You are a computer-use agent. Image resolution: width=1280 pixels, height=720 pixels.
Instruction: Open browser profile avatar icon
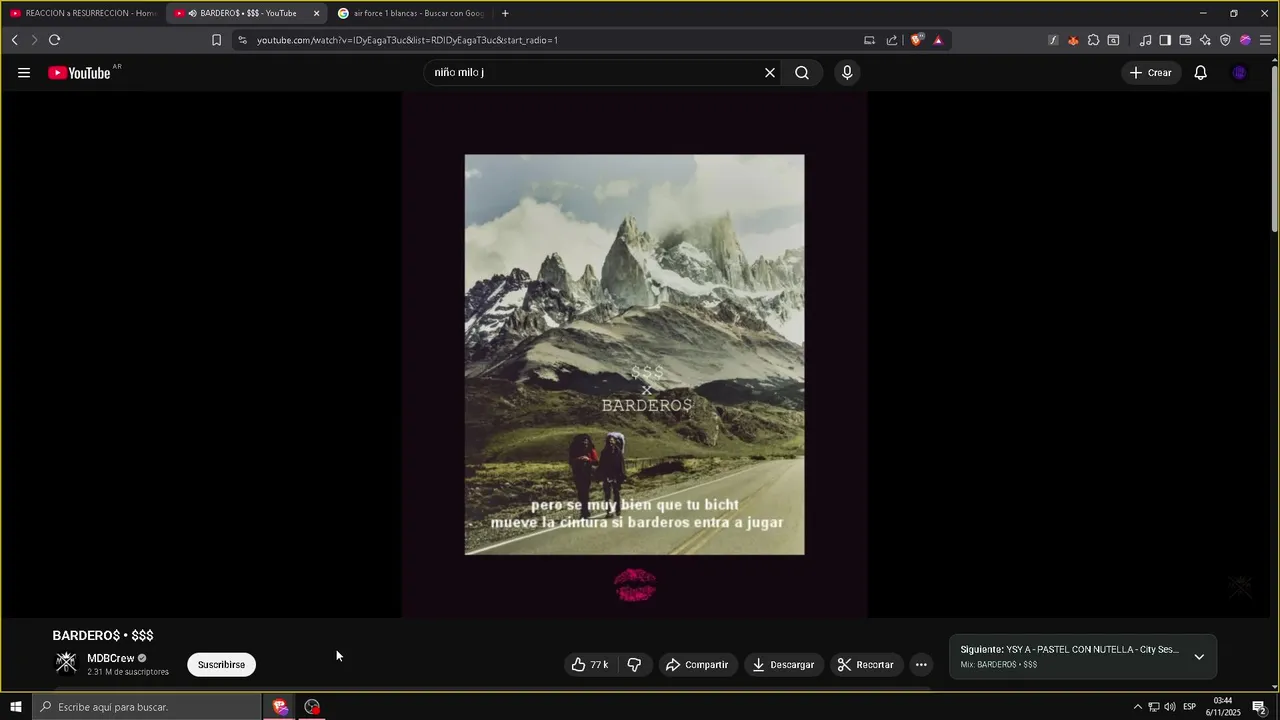(1245, 40)
